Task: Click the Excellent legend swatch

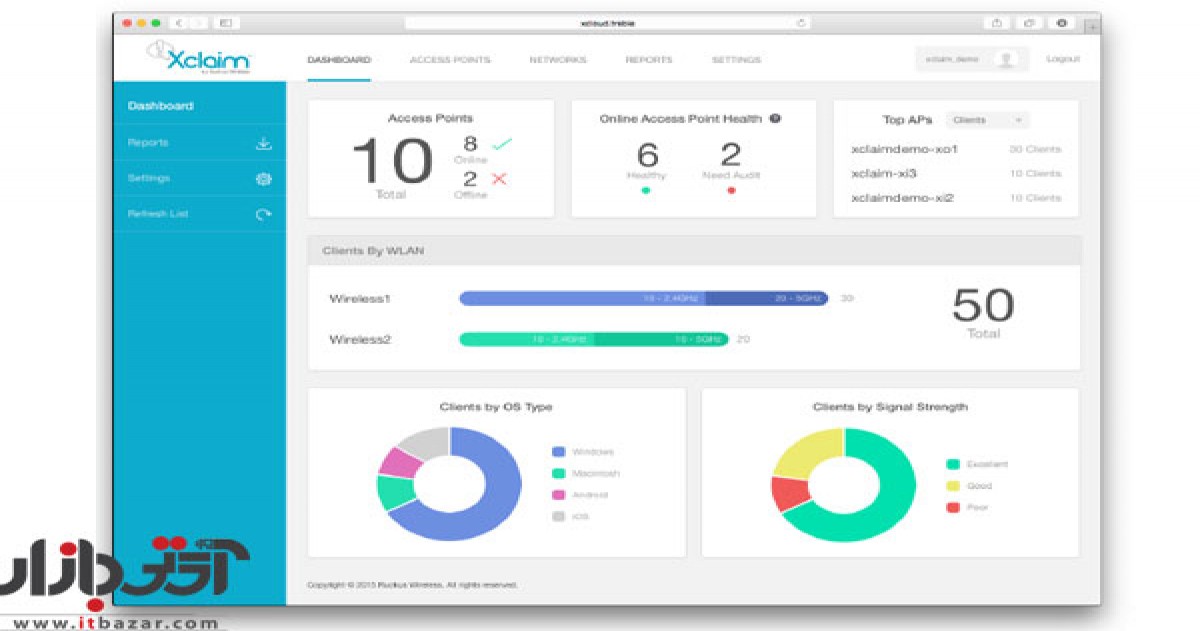Action: pos(953,464)
